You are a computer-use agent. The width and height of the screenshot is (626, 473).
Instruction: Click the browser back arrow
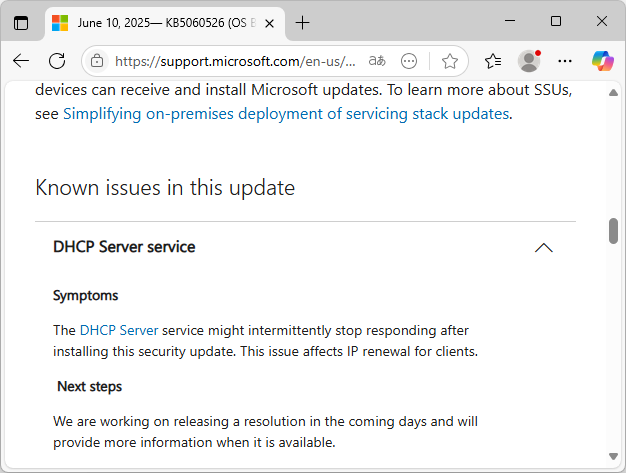click(21, 61)
